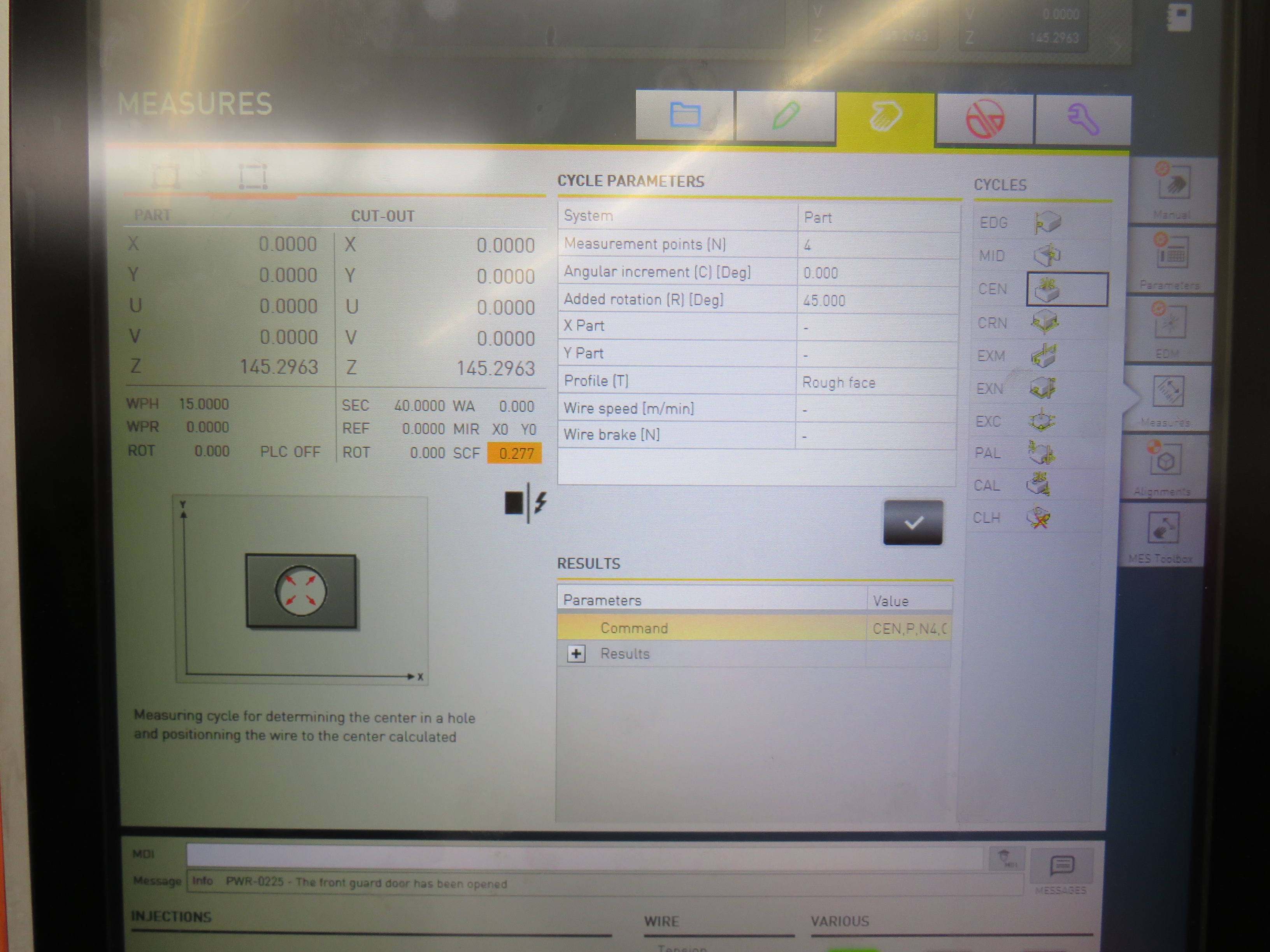This screenshot has width=1270, height=952.
Task: Toggle the PART coordinate view icon
Action: pyautogui.click(x=167, y=176)
